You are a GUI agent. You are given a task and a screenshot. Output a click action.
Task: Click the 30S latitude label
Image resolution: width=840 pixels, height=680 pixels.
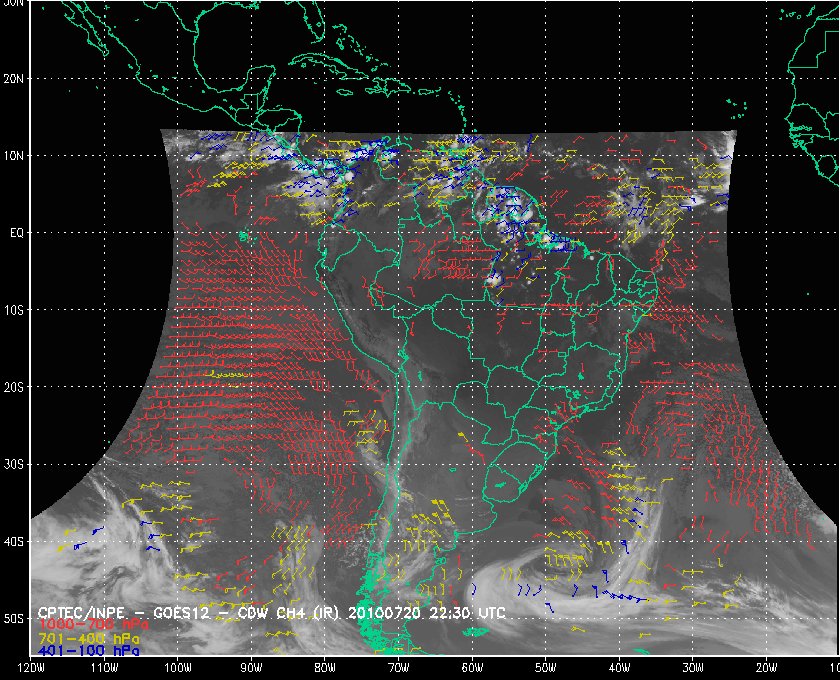pyautogui.click(x=13, y=464)
